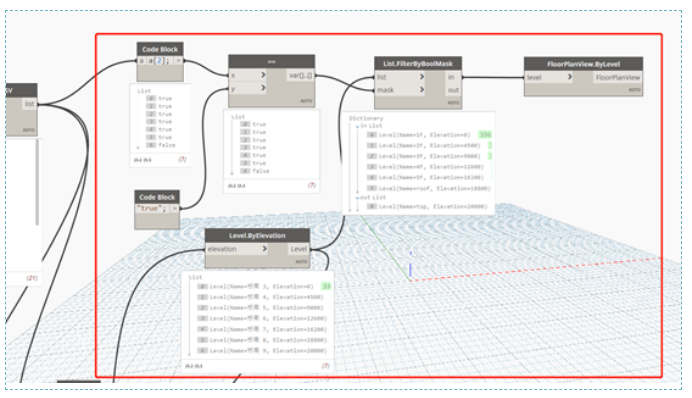Image resolution: width=692 pixels, height=398 pixels.
Task: Open AUTO lacing menu on Level.ByElevation node
Action: pos(301,262)
